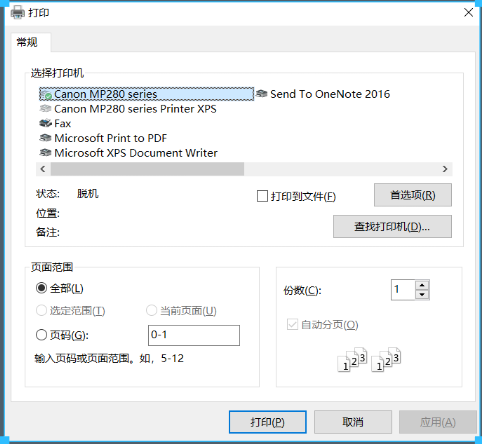Image resolution: width=482 pixels, height=444 pixels.
Task: Click the Canon MP280 series Printer XPS icon
Action: [x=45, y=109]
